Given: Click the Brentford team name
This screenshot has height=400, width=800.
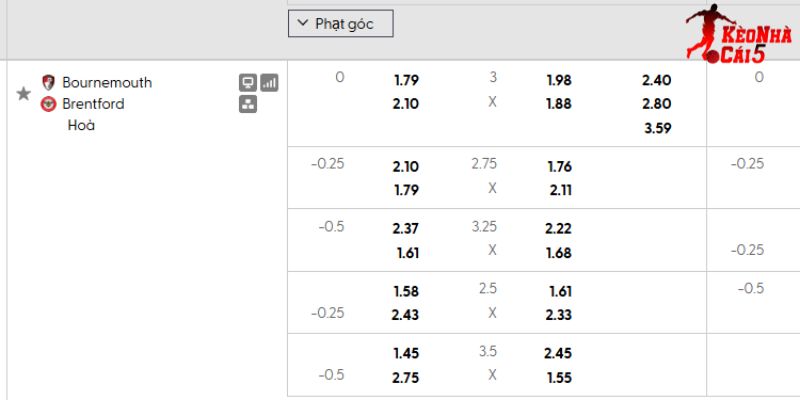Looking at the screenshot, I should [93, 103].
